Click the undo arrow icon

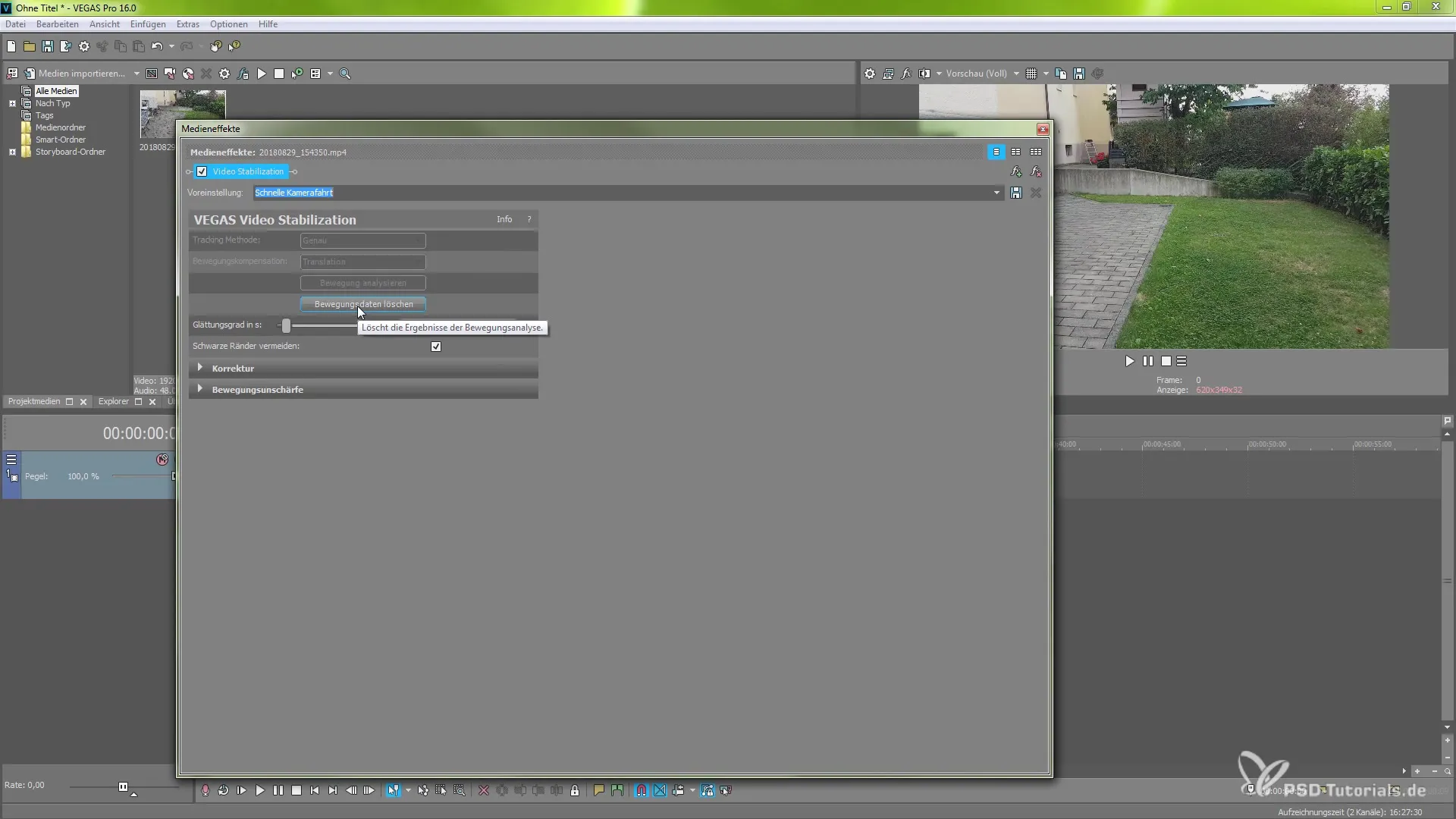point(157,46)
